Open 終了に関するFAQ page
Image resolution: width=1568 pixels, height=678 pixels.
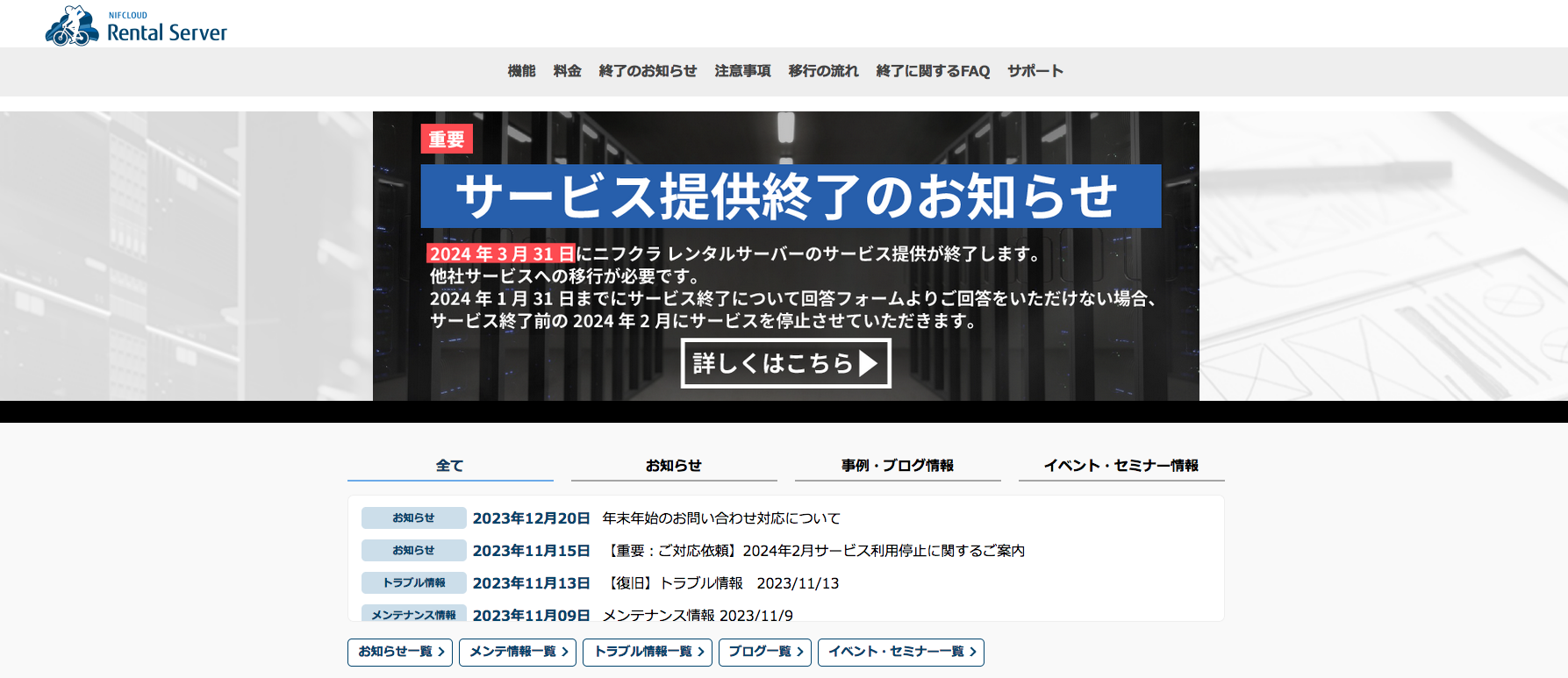[933, 71]
